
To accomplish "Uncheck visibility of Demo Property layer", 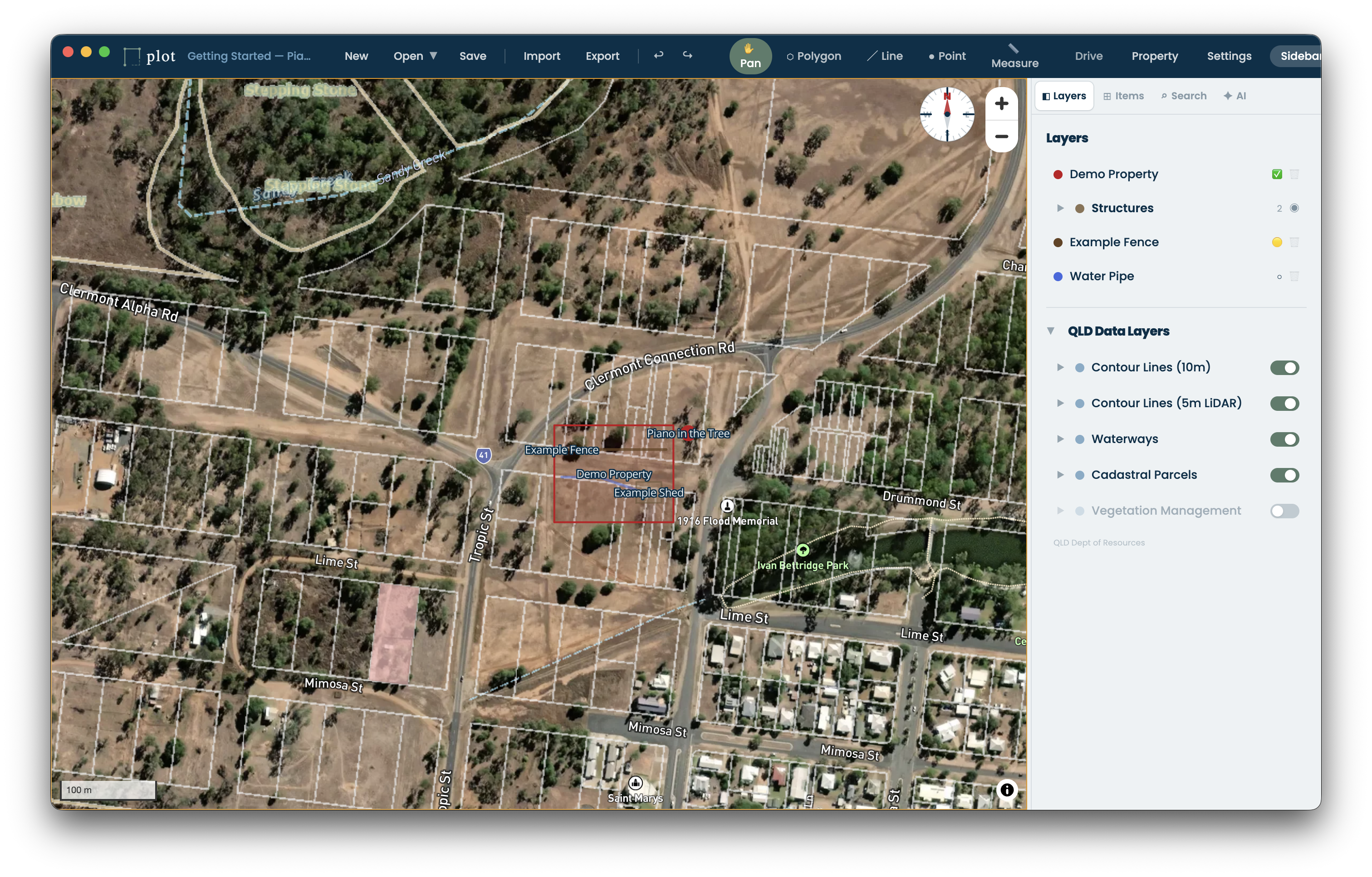I will point(1277,174).
